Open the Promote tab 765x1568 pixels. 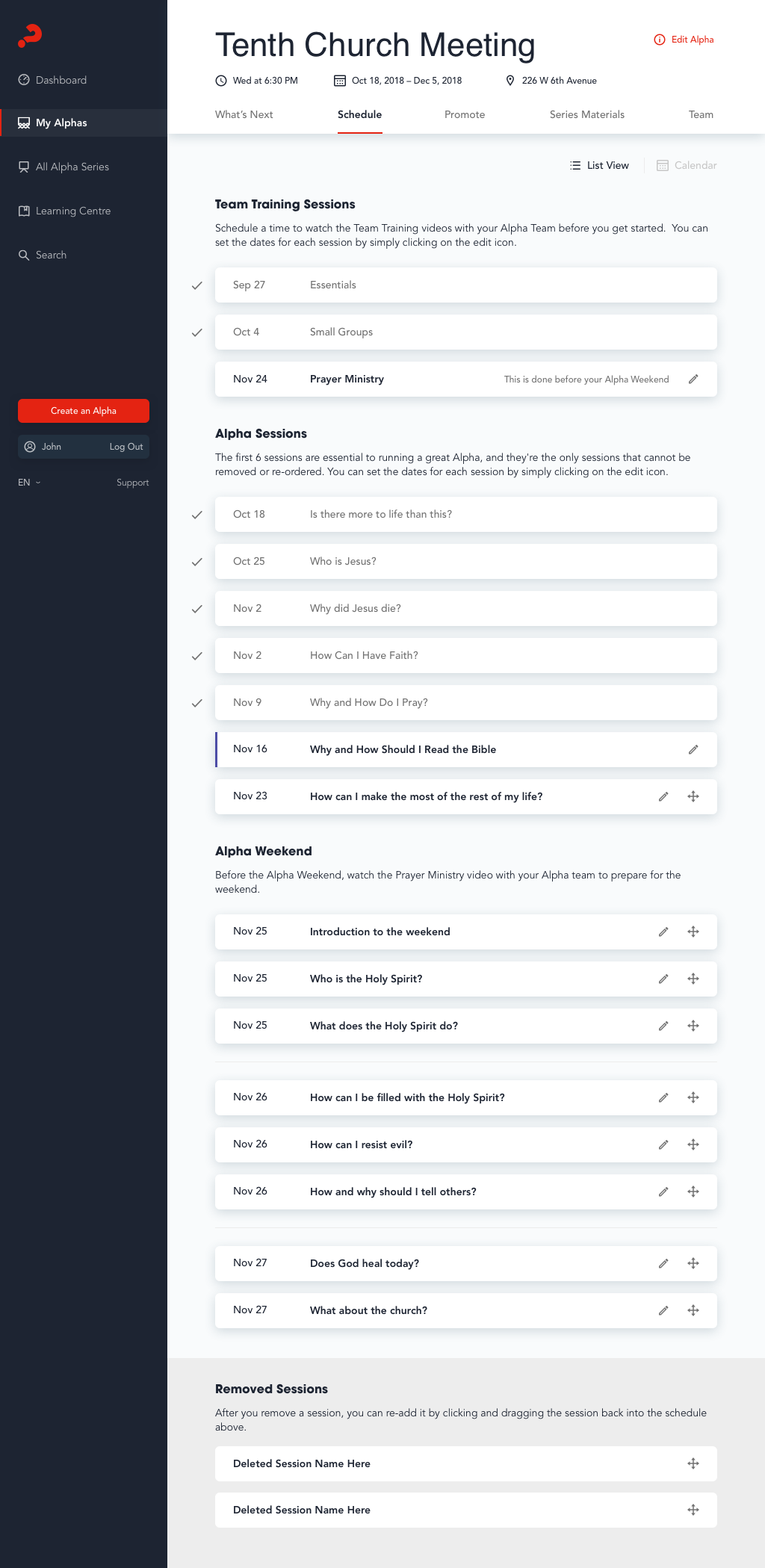(465, 115)
